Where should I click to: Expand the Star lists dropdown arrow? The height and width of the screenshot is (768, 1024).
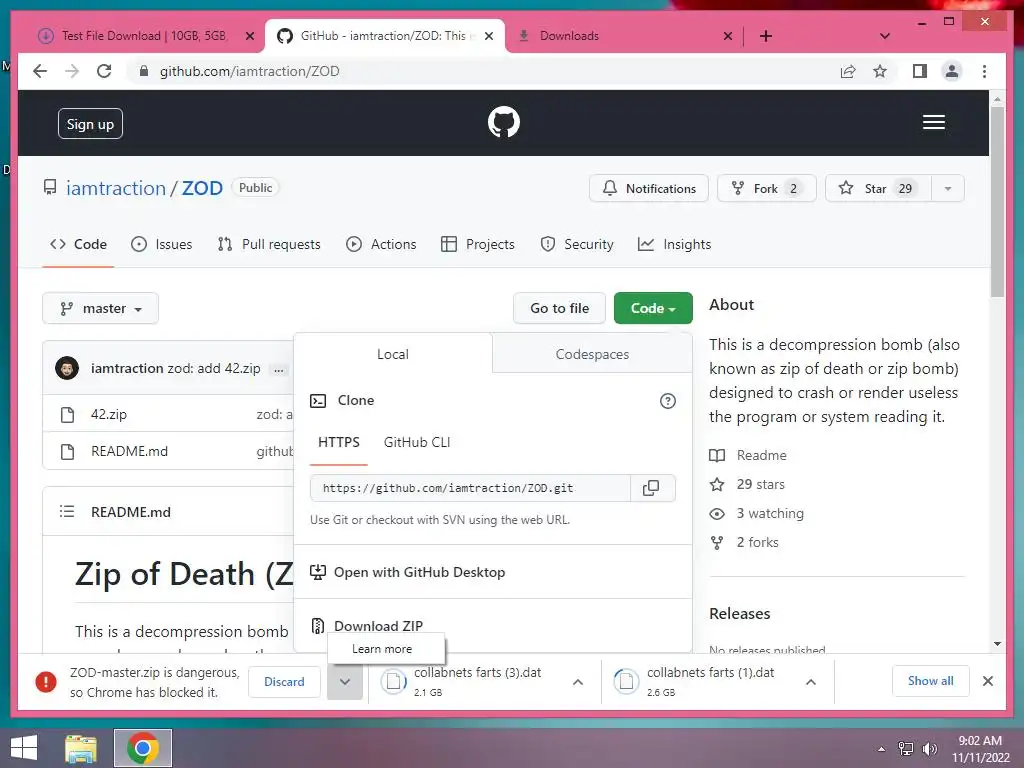point(948,189)
